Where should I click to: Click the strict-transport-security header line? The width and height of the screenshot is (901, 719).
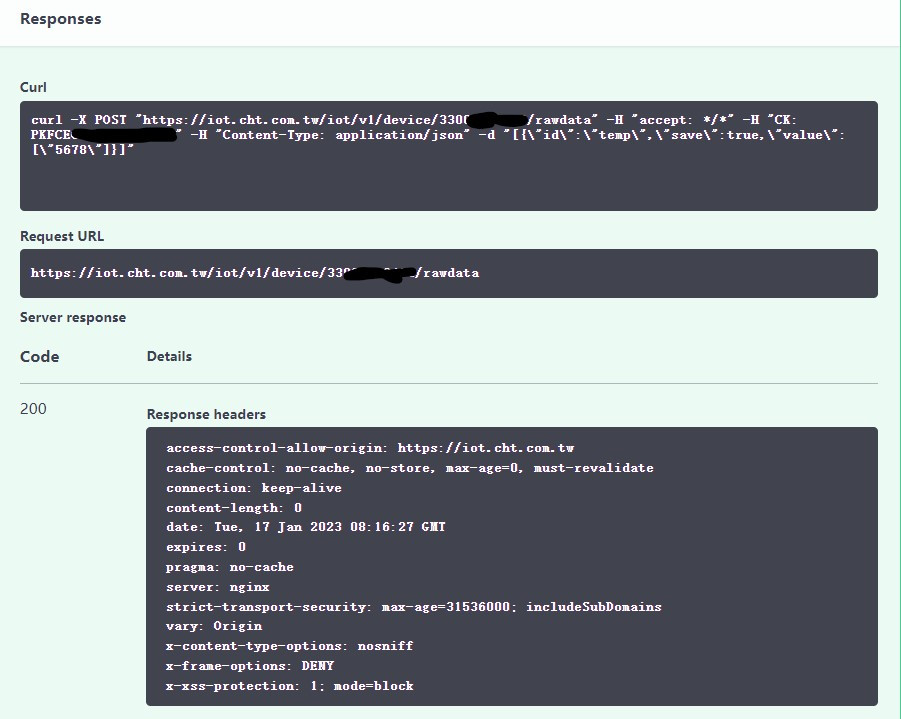[x=414, y=607]
